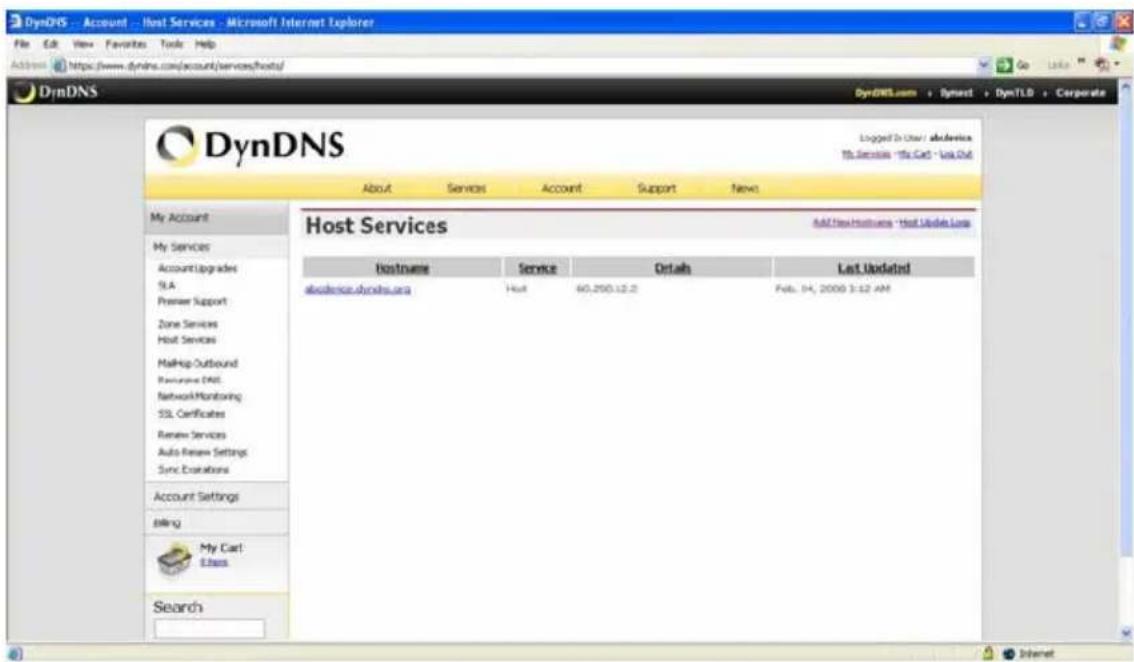
Task: Open the Favorites menu
Action: [x=126, y=44]
